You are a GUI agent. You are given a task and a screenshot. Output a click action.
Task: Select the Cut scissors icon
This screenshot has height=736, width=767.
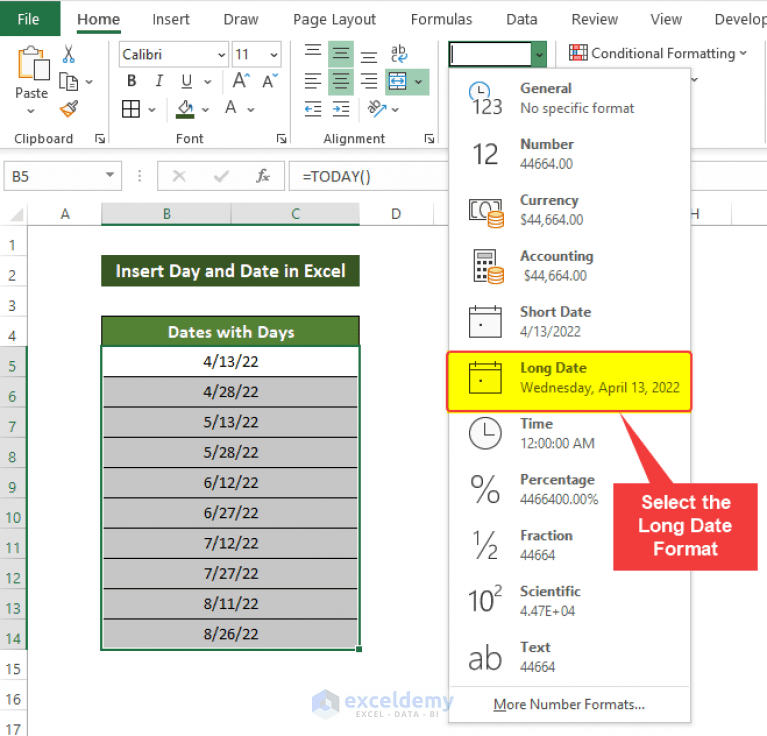[68, 54]
